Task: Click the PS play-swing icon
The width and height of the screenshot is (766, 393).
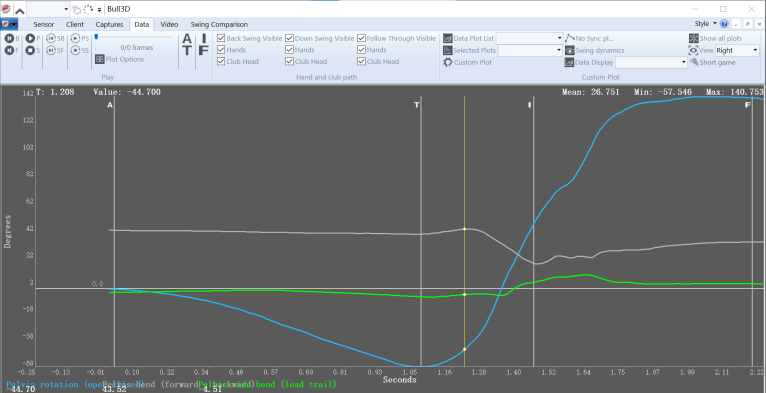Action: tap(75, 38)
